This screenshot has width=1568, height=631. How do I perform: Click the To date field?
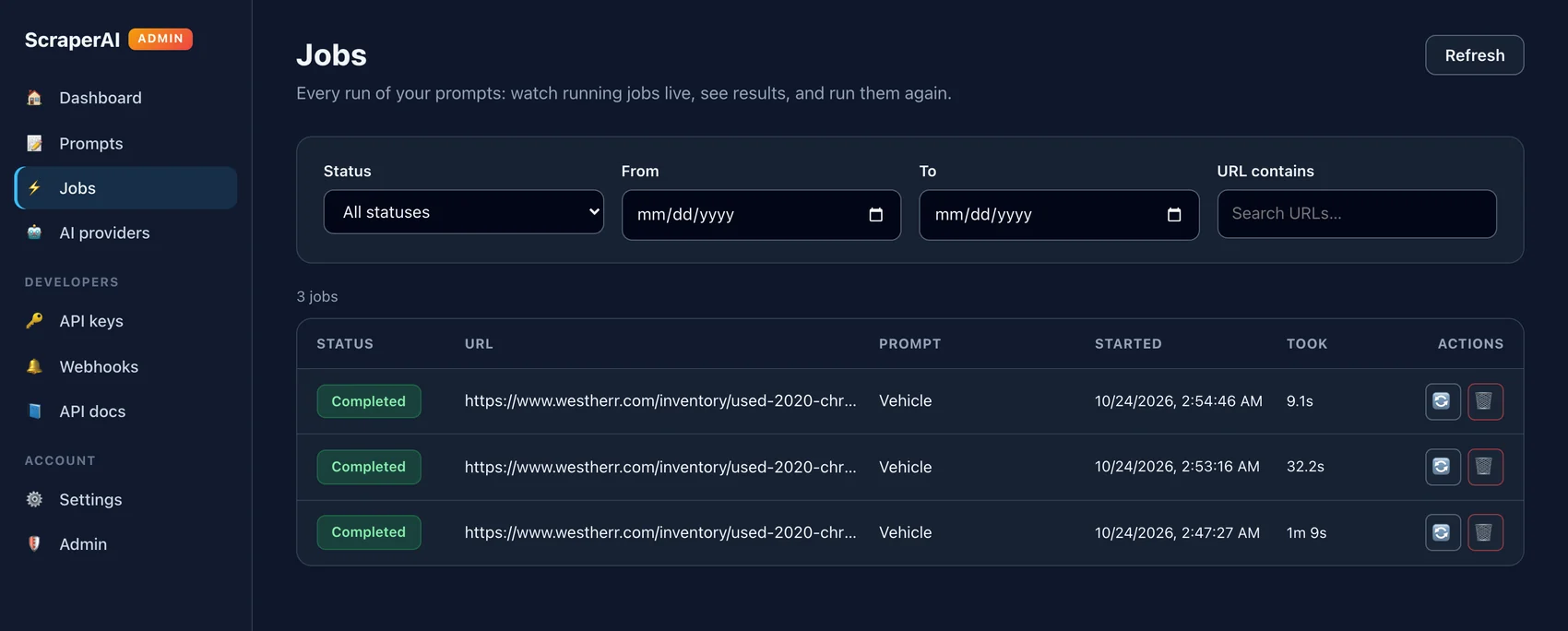1059,215
